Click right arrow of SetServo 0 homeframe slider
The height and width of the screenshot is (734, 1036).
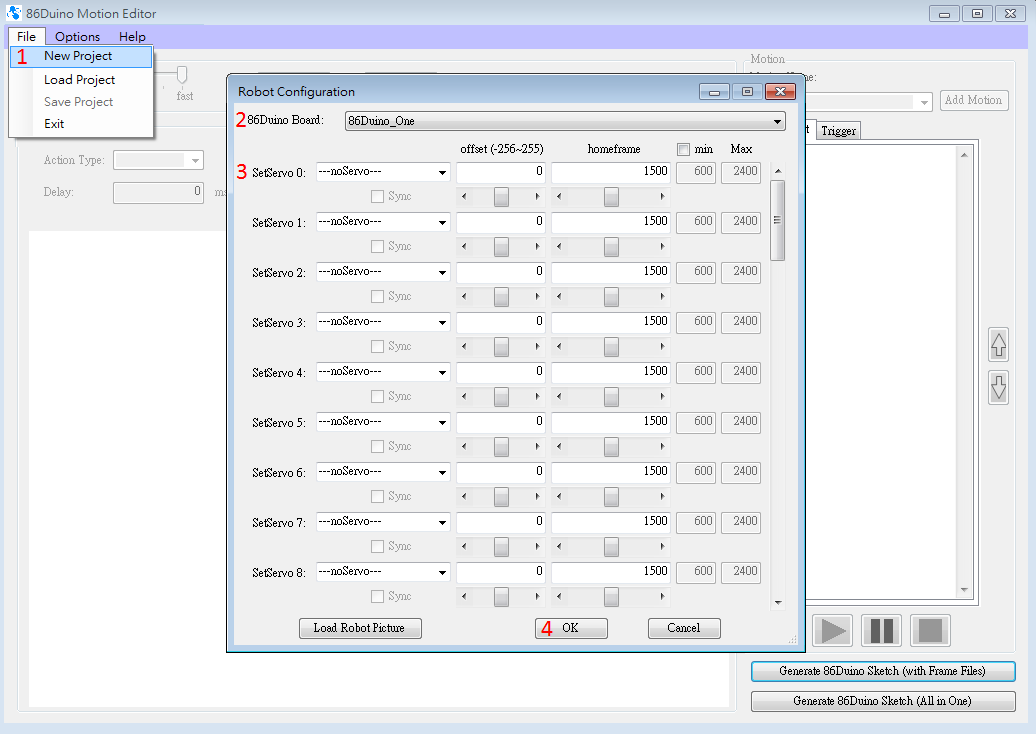662,196
